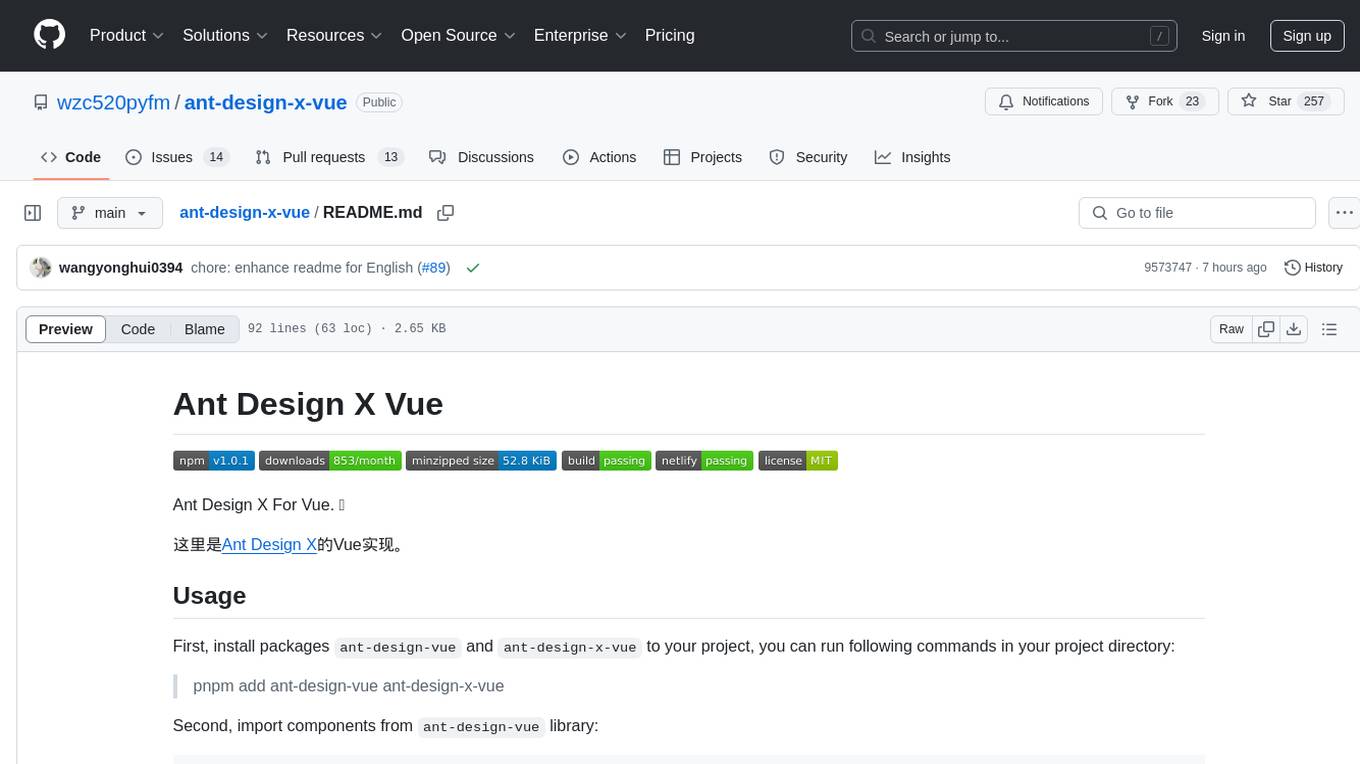Click the Sign in link

[x=1223, y=36]
